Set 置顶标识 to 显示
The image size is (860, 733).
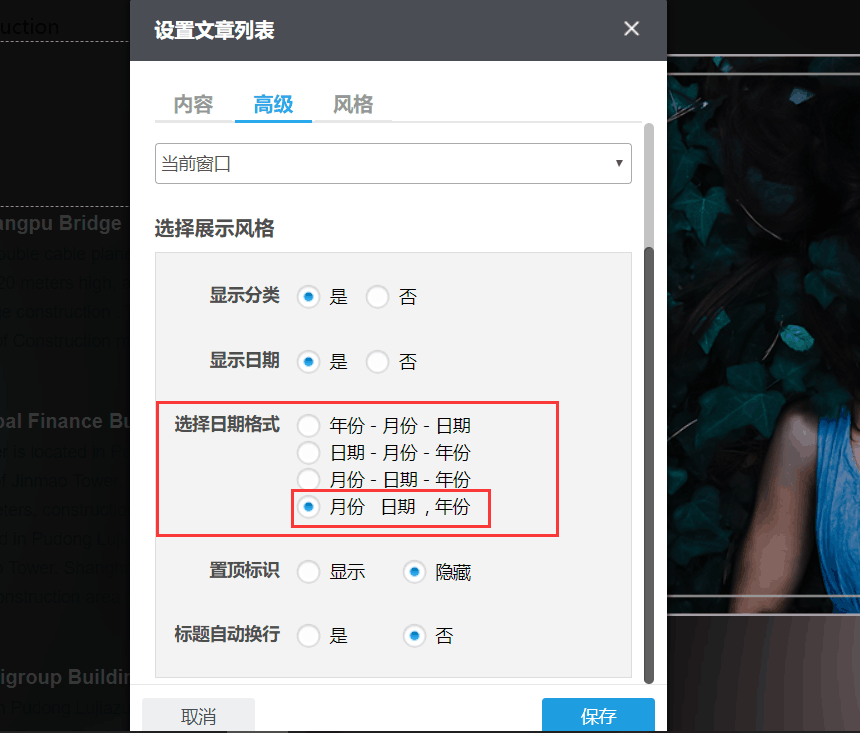(x=308, y=571)
